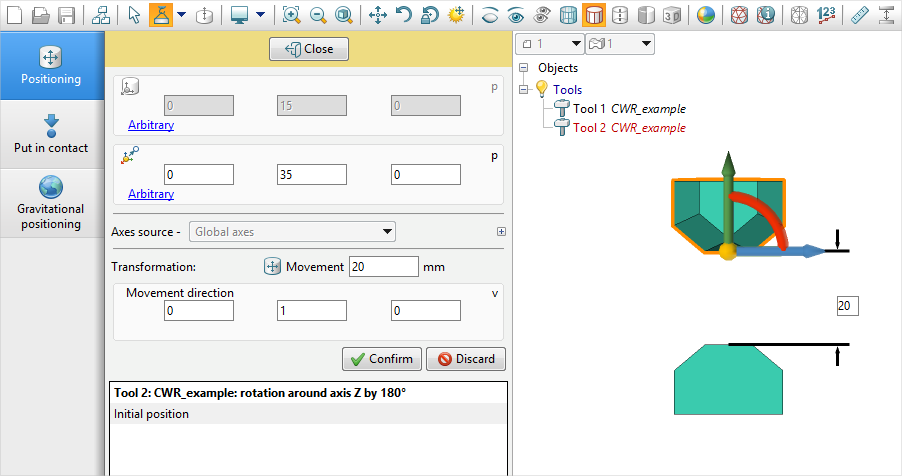Click the colored sphere rendering icon

click(x=706, y=15)
